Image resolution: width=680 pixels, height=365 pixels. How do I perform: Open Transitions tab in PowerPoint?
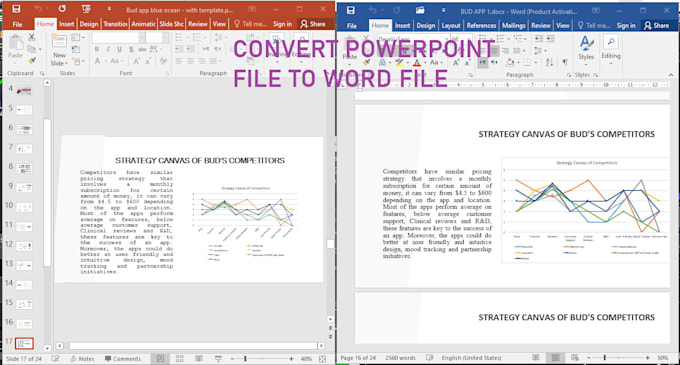pyautogui.click(x=115, y=24)
